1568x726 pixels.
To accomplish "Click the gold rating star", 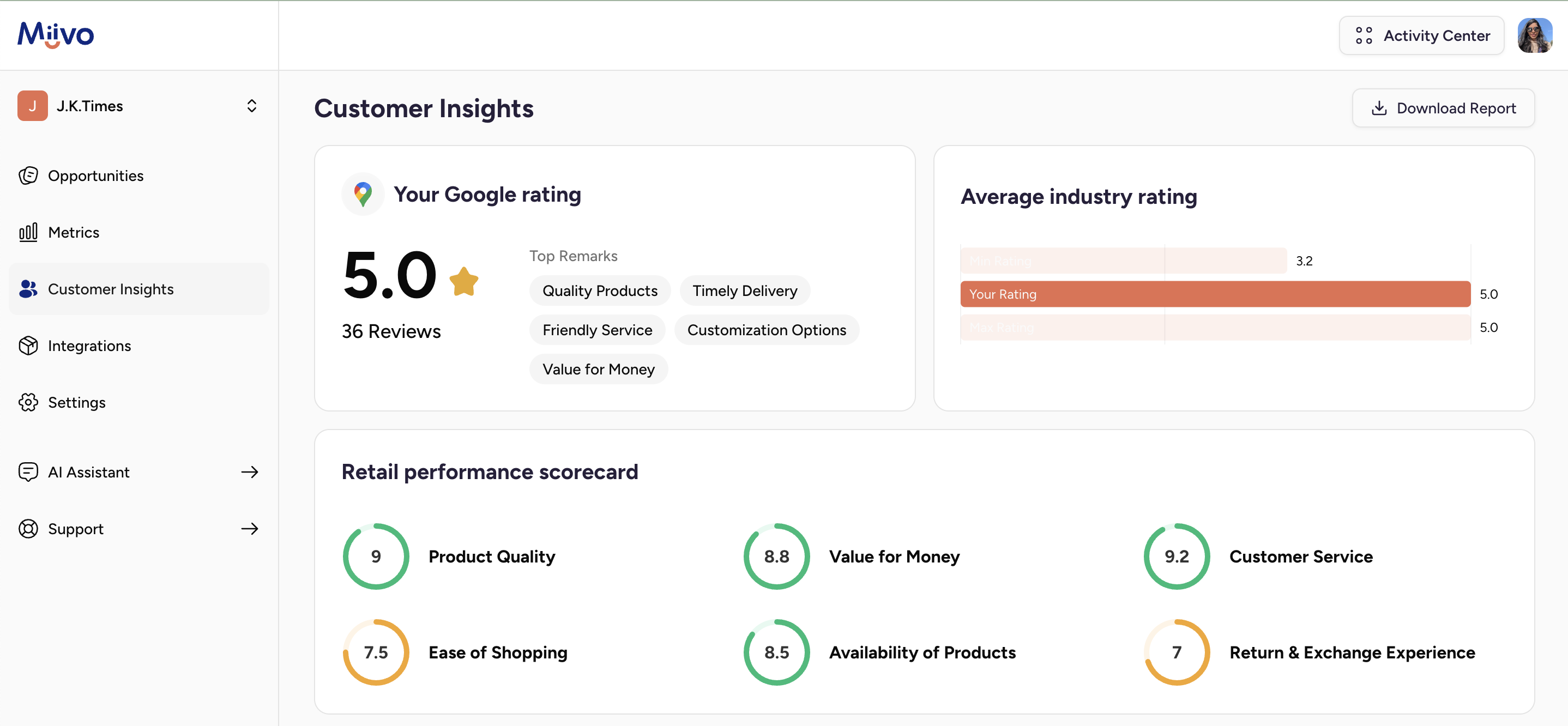I will click(464, 282).
